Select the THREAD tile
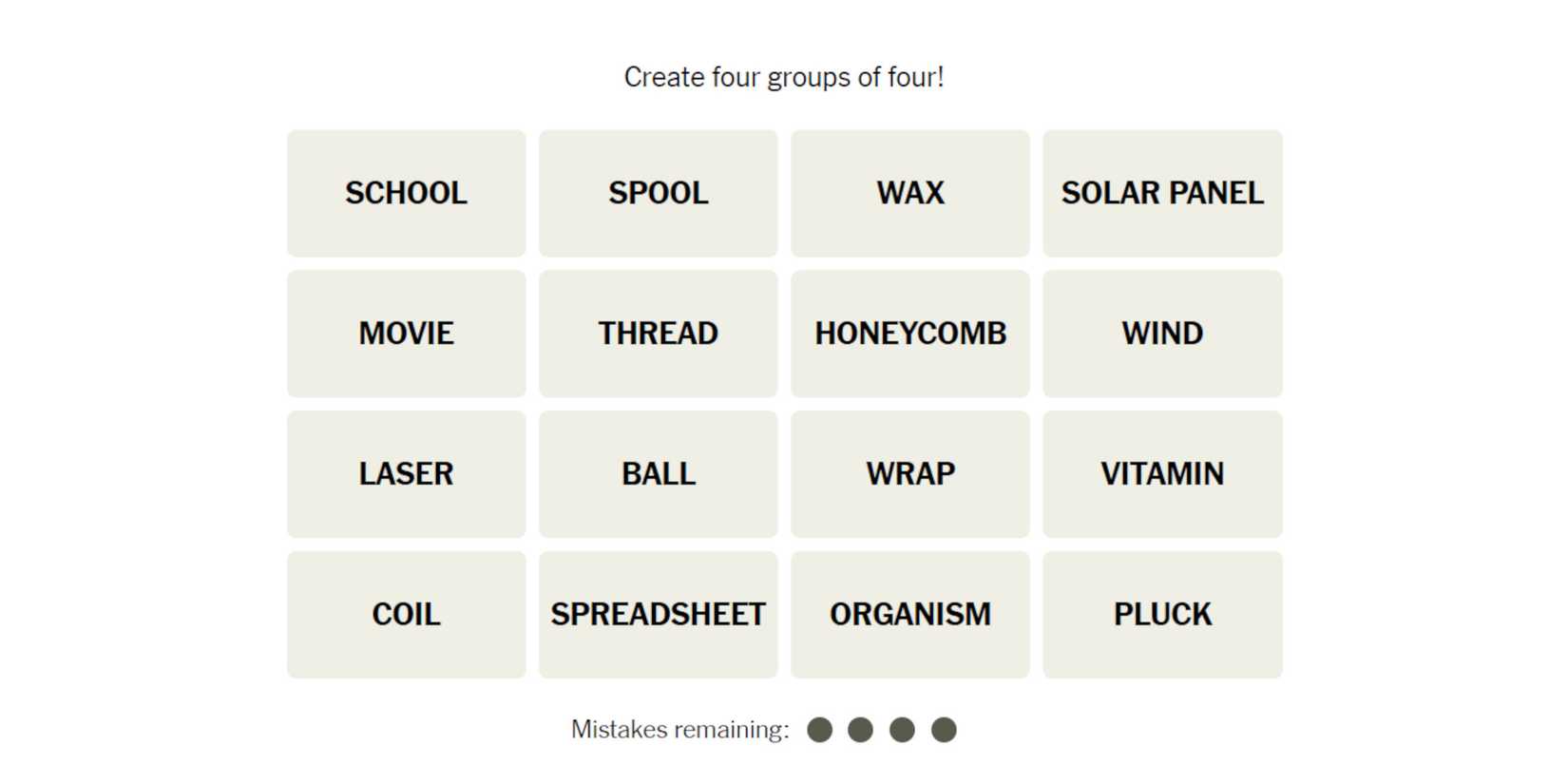This screenshot has width=1568, height=784. tap(658, 334)
